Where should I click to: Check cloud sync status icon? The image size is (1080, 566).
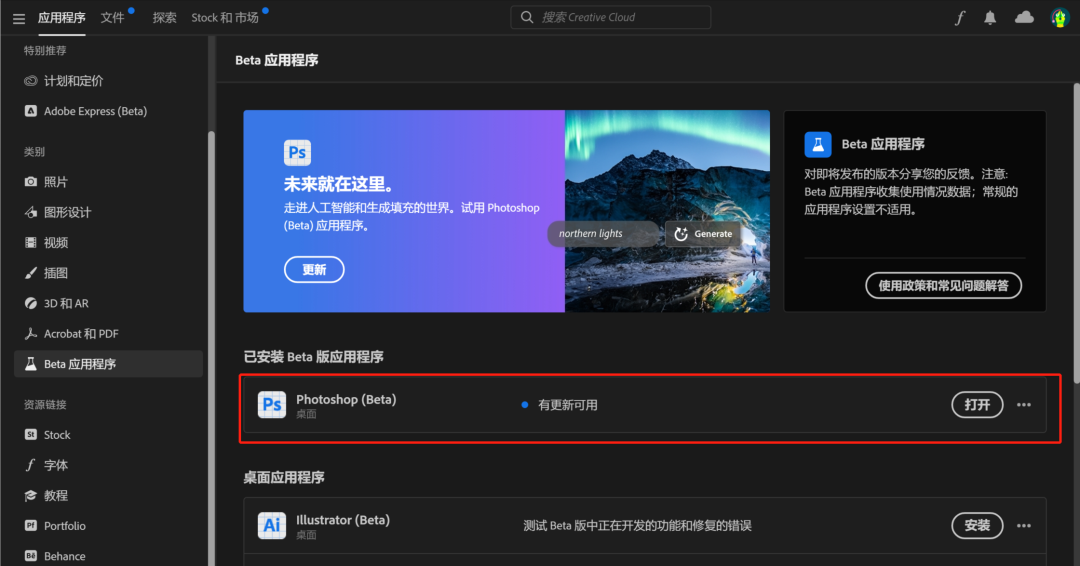(x=1024, y=17)
